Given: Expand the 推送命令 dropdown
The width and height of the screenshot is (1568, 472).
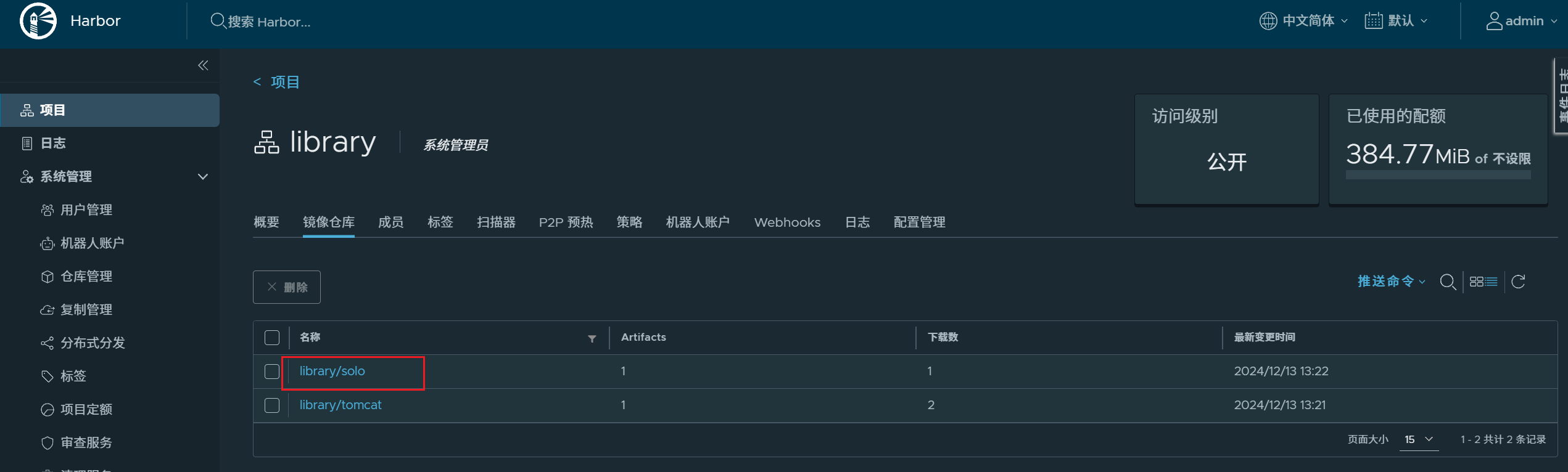Looking at the screenshot, I should [x=1392, y=282].
